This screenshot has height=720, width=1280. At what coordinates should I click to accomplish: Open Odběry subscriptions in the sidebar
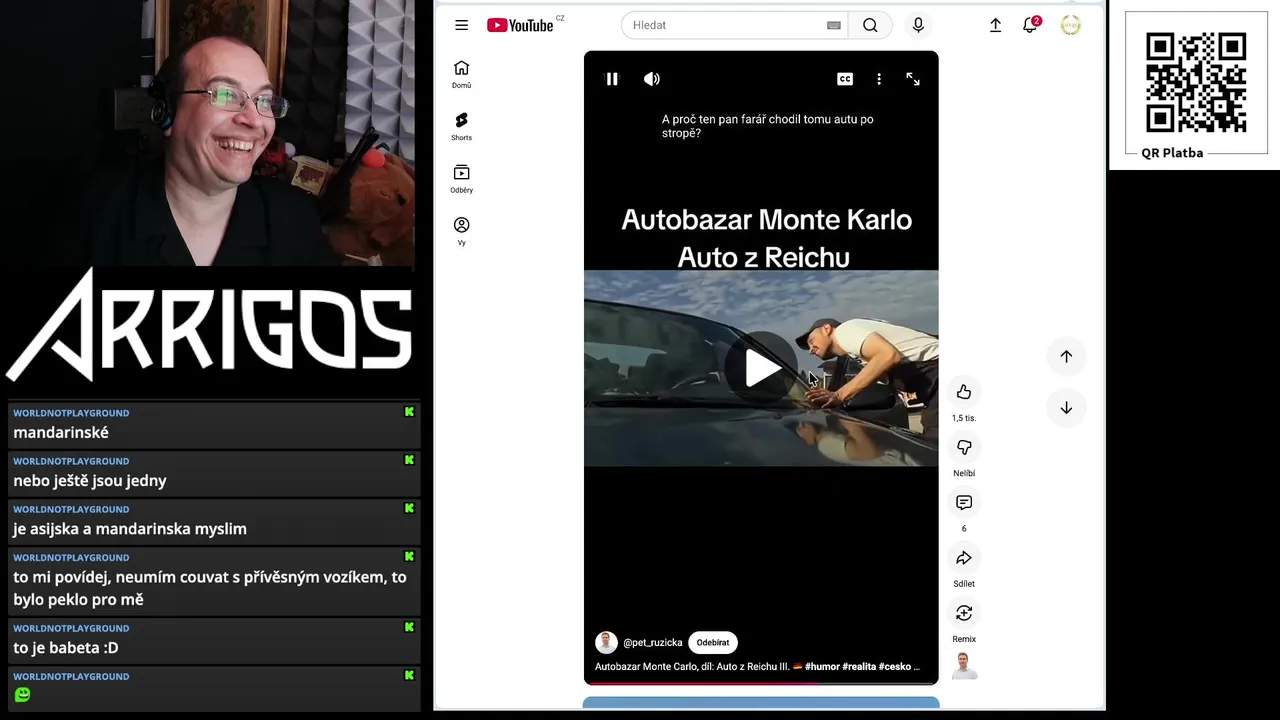point(461,179)
